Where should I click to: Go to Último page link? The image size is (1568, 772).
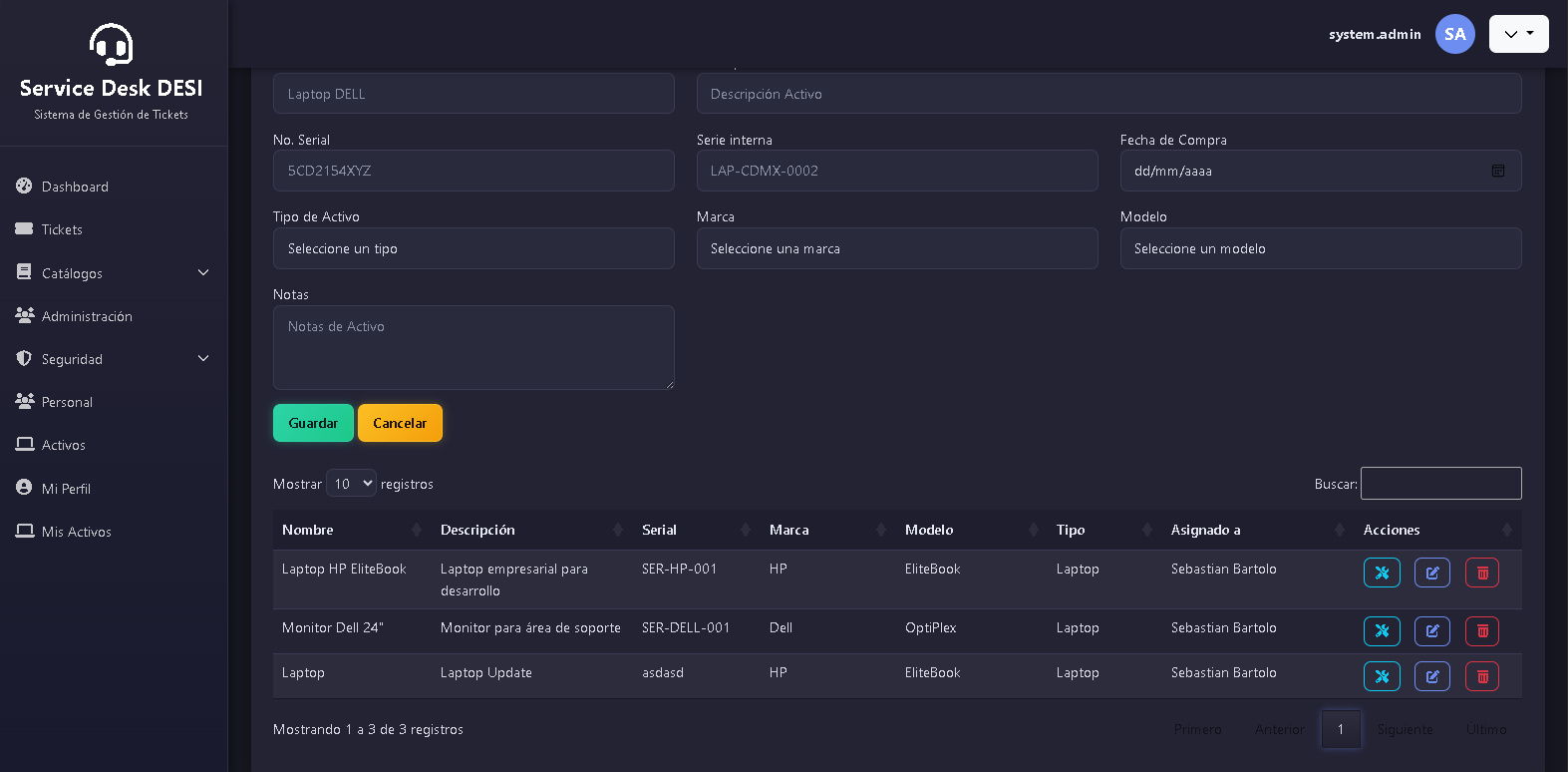pos(1486,729)
